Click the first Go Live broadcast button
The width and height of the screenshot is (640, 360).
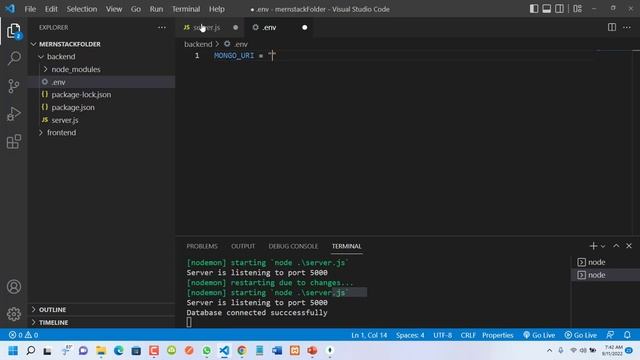click(539, 335)
